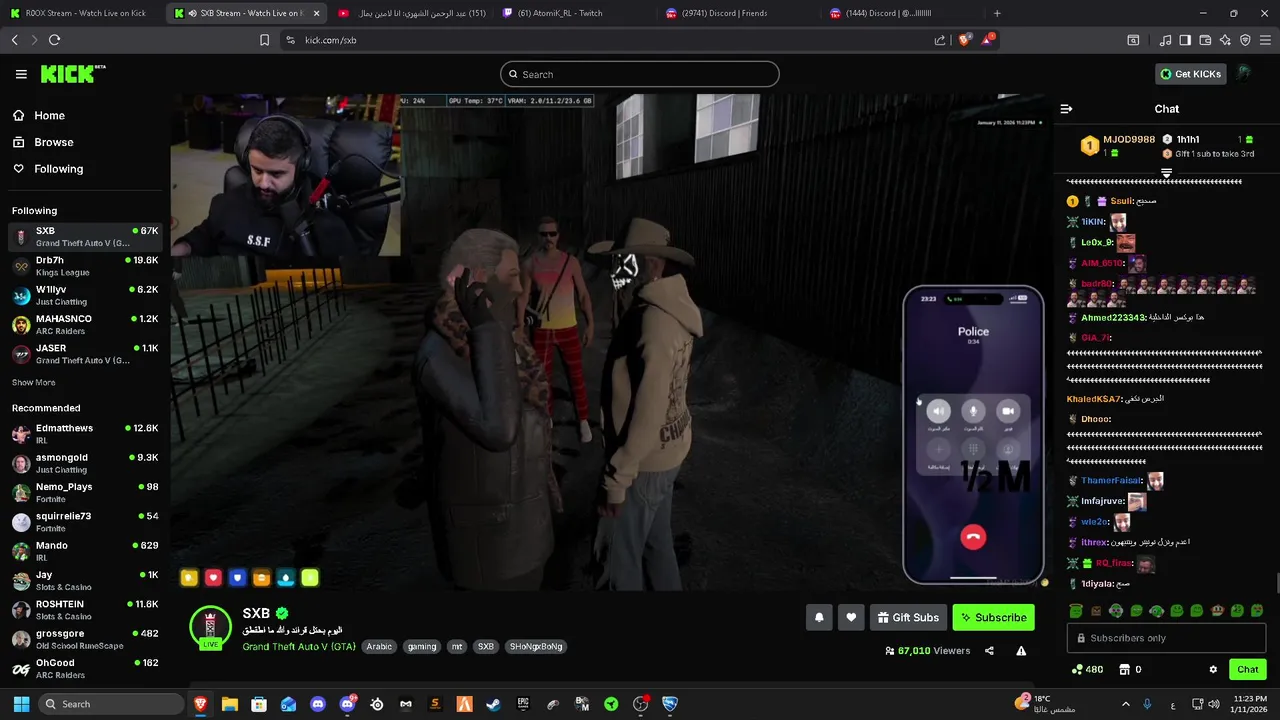Image resolution: width=1280 pixels, height=720 pixels.
Task: Open Brave playlist music note icon
Action: pos(1165,40)
